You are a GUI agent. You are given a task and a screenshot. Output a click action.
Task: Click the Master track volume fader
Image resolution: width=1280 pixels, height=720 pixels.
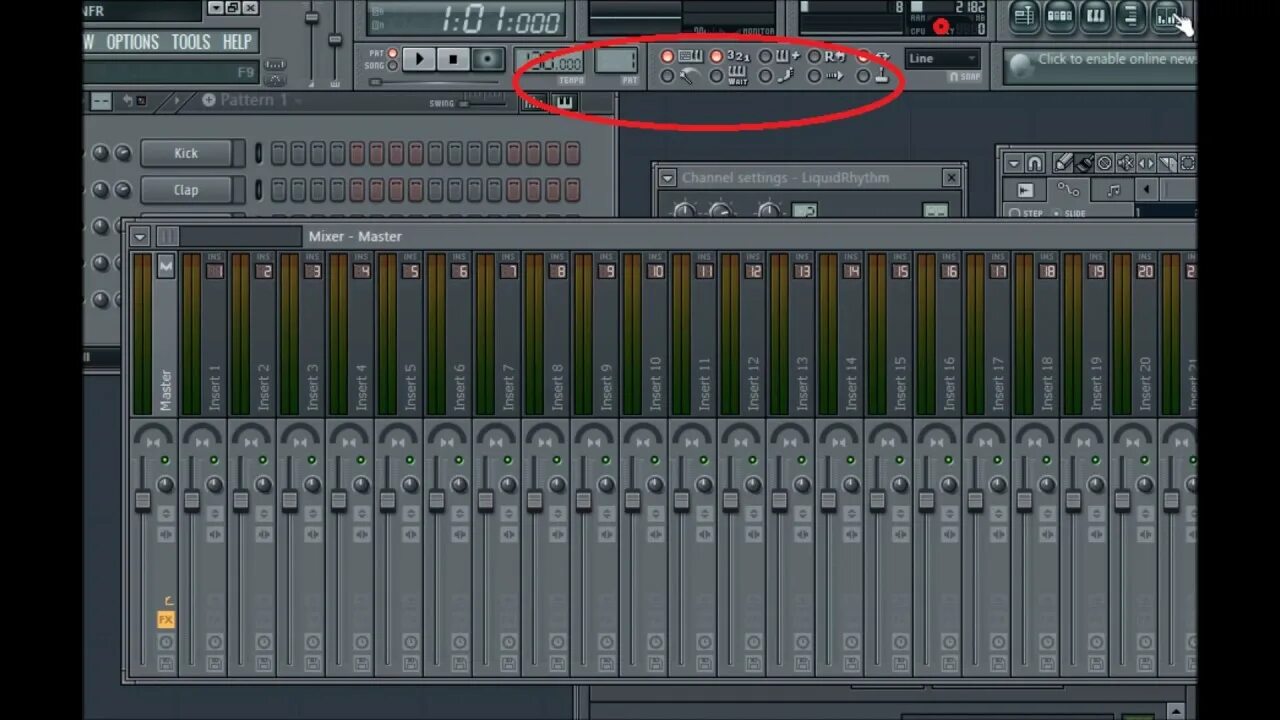point(143,500)
